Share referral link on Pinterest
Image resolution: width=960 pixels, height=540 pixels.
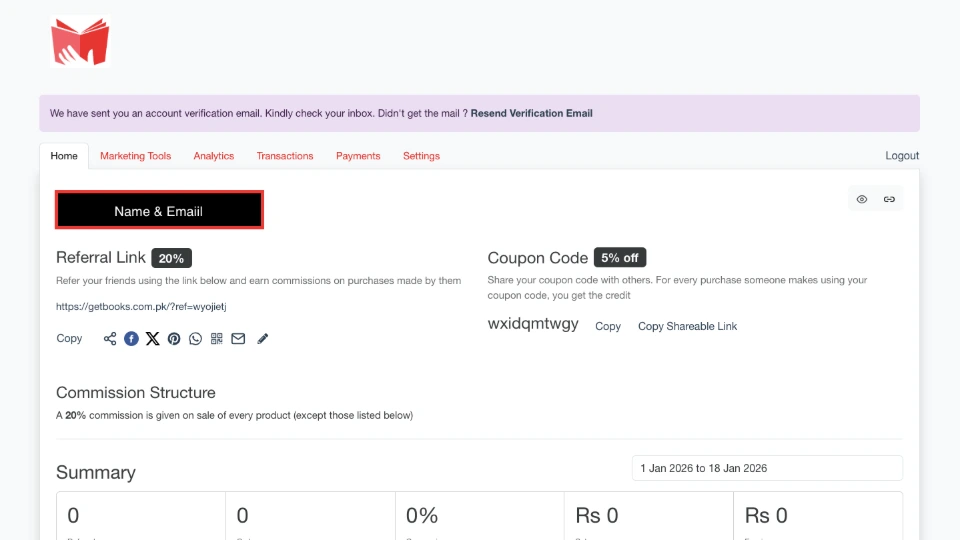174,339
